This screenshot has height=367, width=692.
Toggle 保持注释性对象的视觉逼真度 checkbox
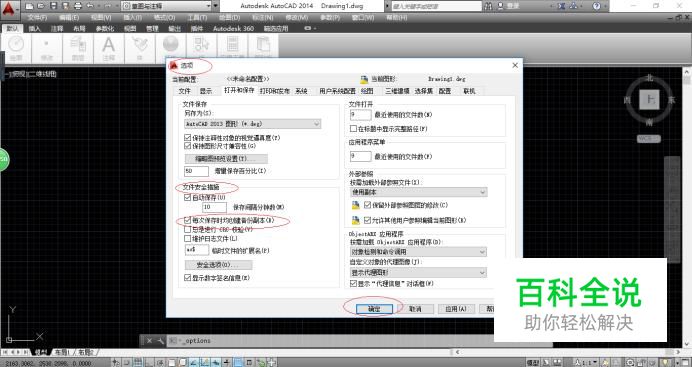point(188,138)
